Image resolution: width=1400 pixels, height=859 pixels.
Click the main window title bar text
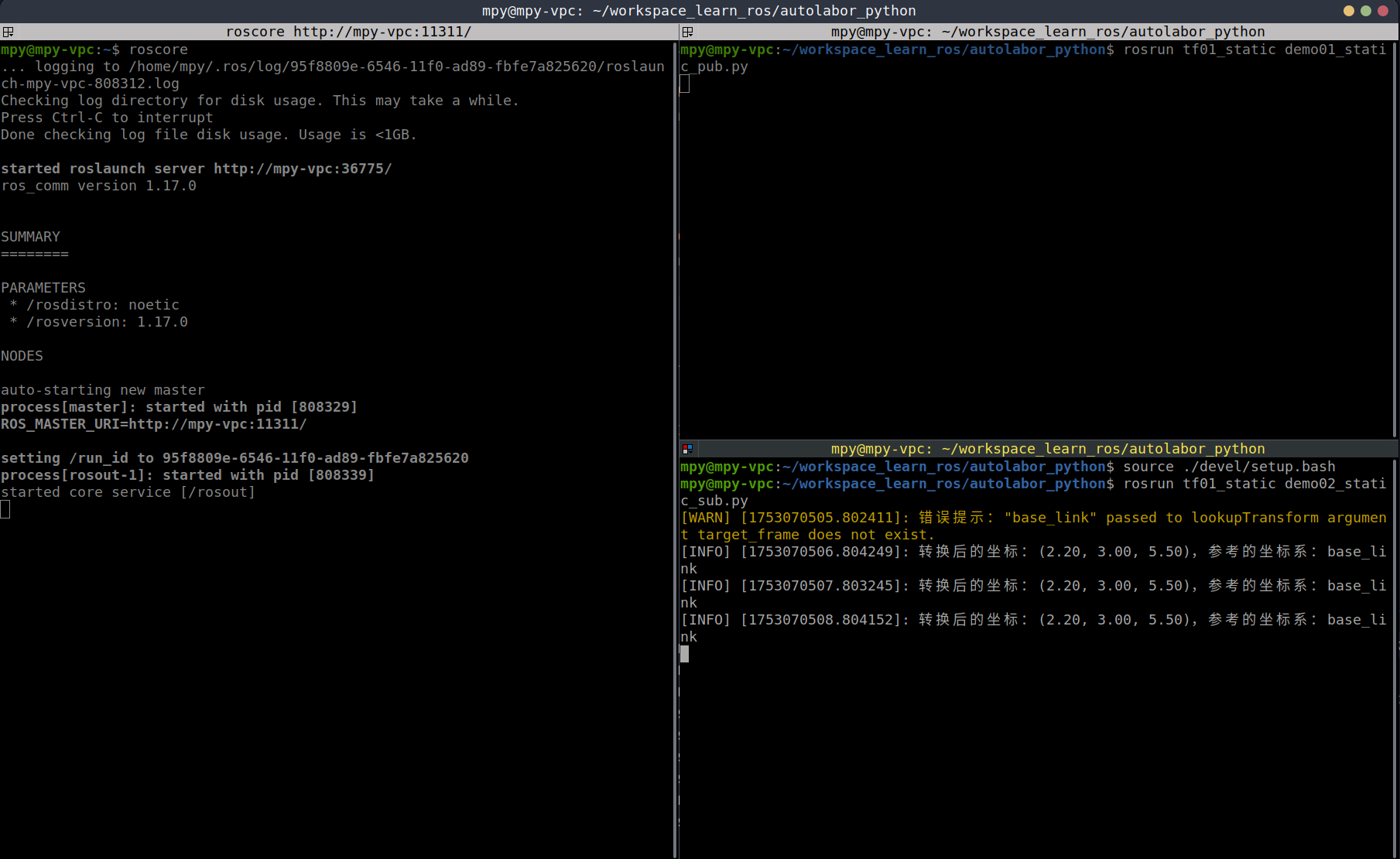click(698, 11)
